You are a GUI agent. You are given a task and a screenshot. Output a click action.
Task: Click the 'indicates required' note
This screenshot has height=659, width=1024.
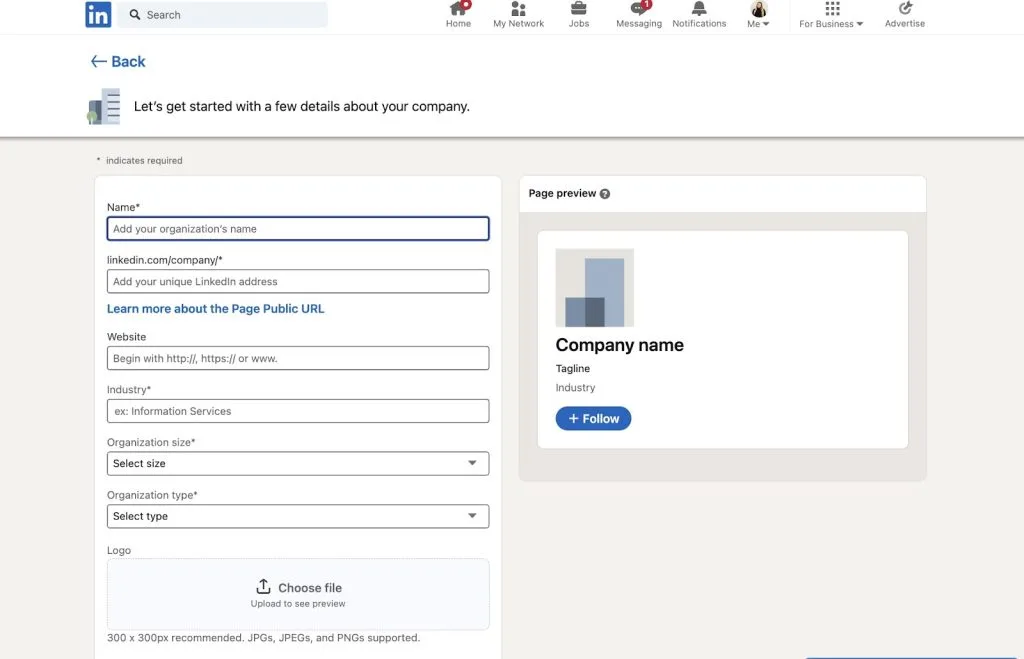[144, 161]
